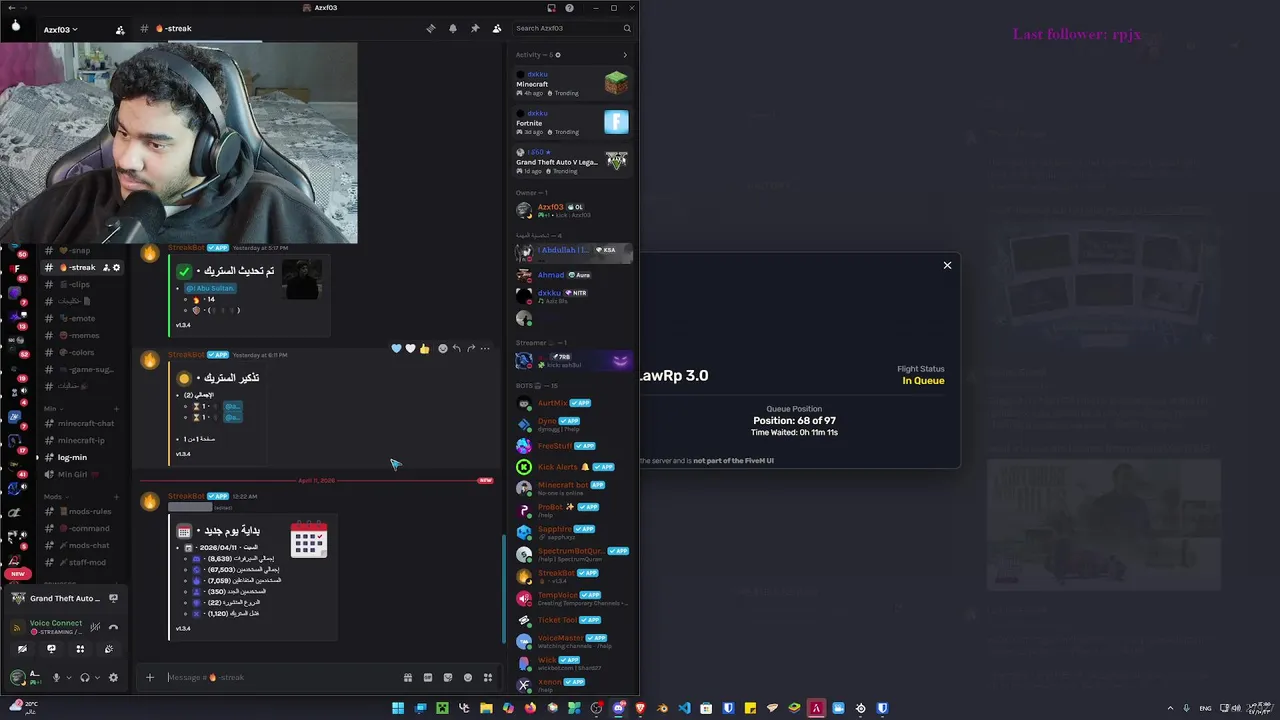The width and height of the screenshot is (1280, 720).
Task: Select member Azxf03 in member list
Action: 572,210
